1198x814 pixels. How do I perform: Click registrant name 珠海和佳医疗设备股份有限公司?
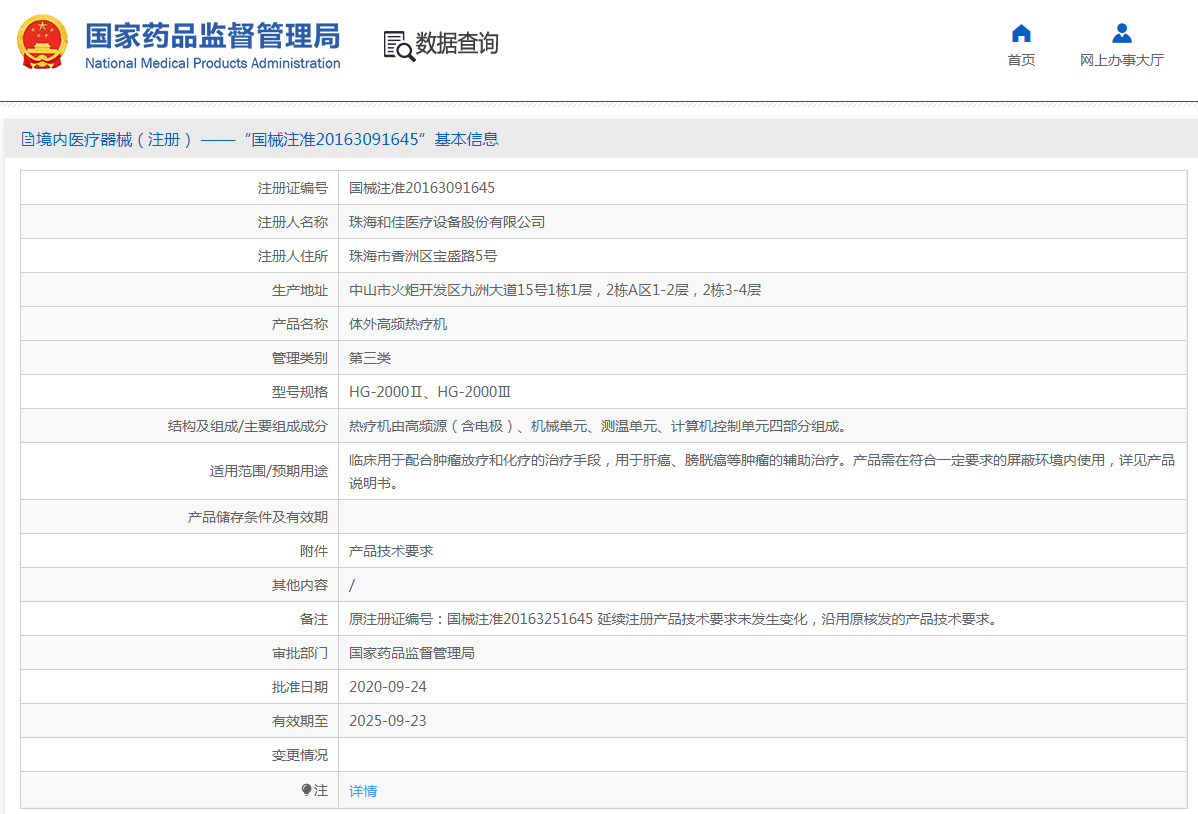447,222
